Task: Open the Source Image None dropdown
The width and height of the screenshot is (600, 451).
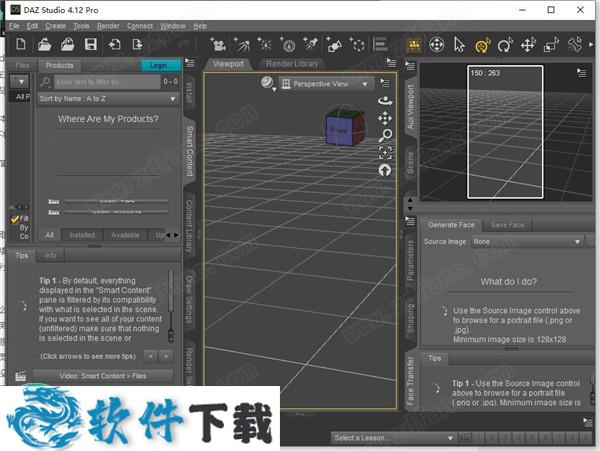Action: click(527, 242)
